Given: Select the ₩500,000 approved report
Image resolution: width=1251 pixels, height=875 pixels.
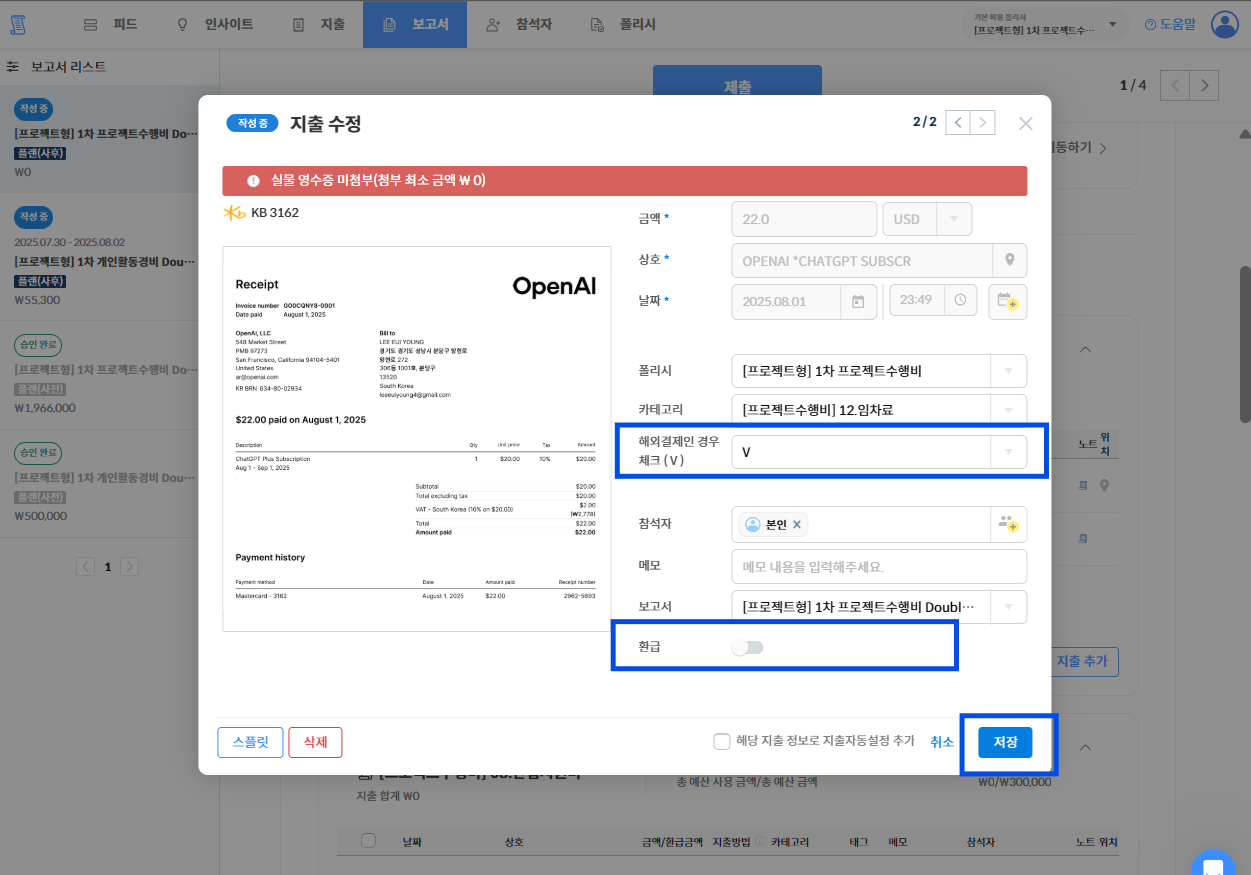Looking at the screenshot, I should pos(109,484).
